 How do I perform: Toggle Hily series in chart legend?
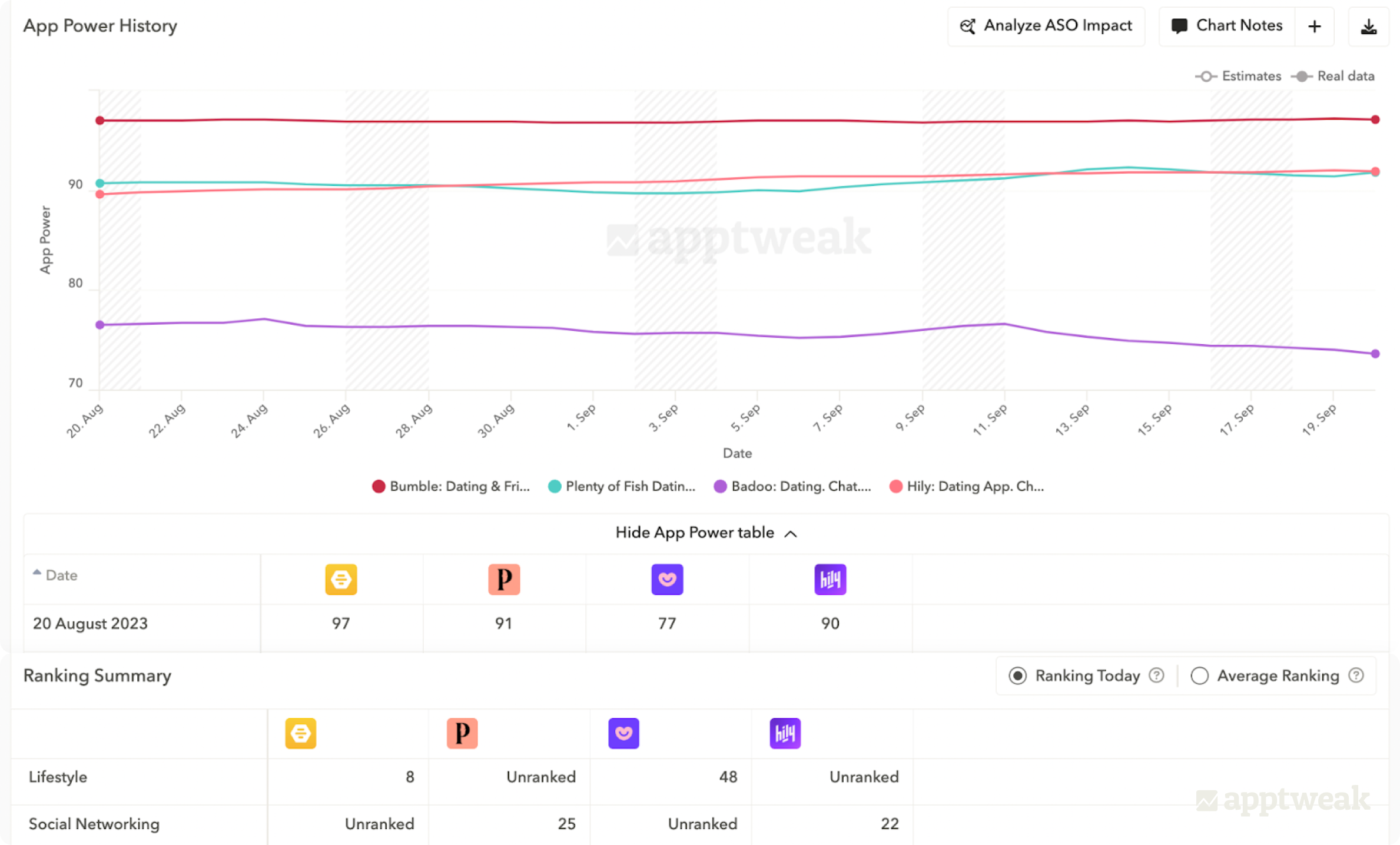pyautogui.click(x=967, y=487)
